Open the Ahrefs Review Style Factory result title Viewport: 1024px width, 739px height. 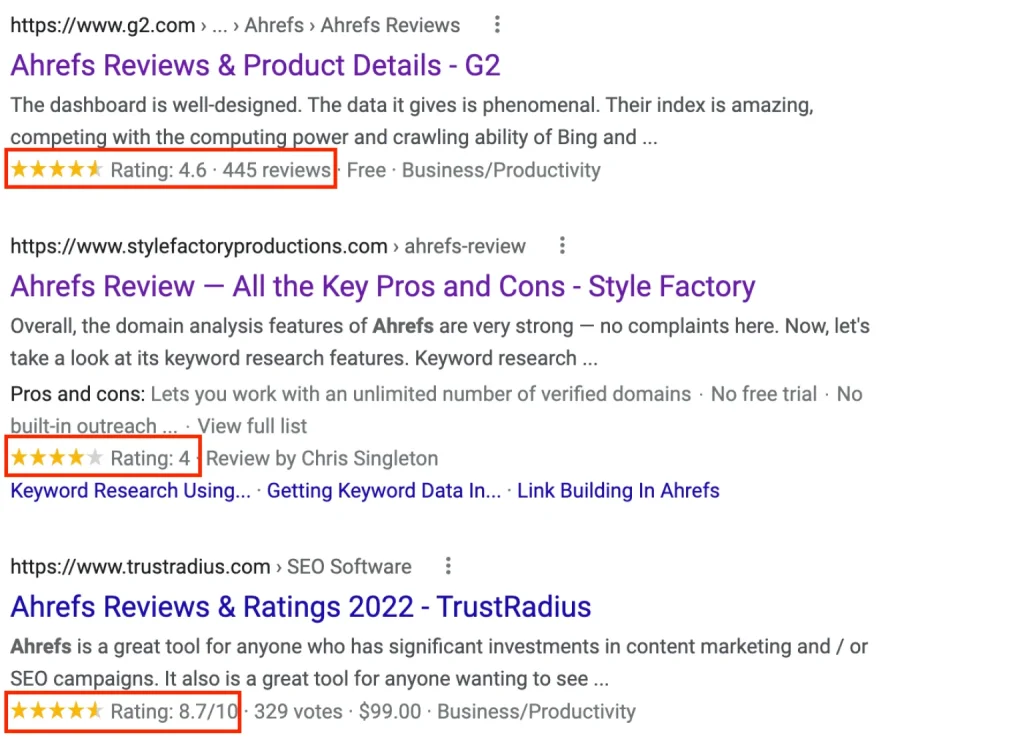383,287
